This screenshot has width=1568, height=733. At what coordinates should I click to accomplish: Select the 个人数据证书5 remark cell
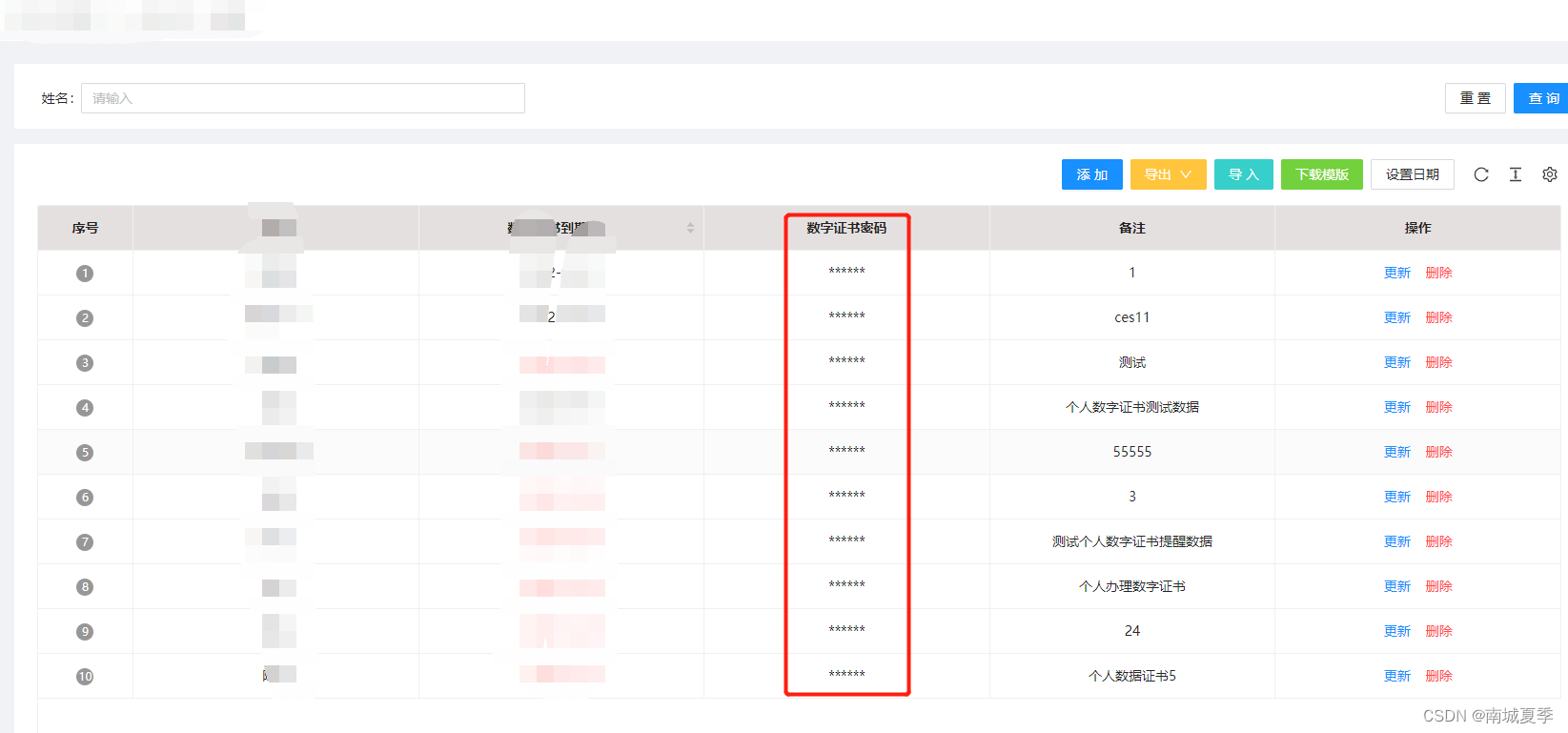coord(1132,676)
